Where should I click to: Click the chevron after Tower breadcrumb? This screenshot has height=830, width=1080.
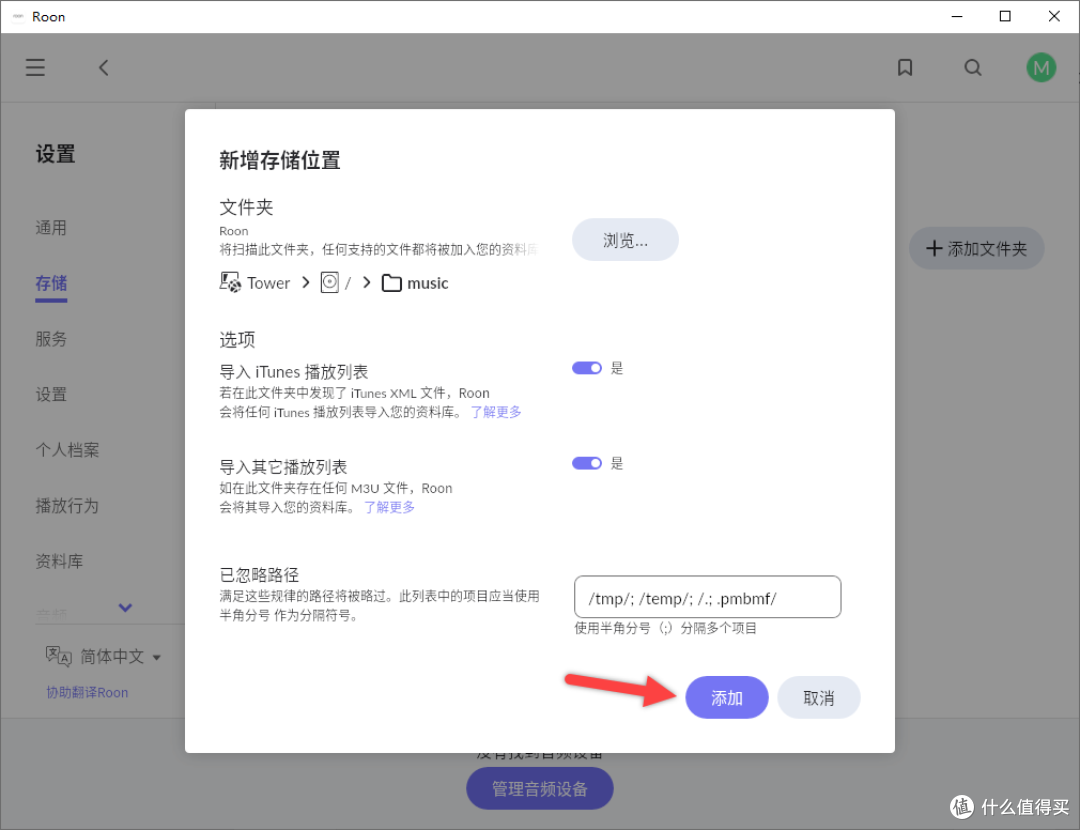pyautogui.click(x=305, y=283)
